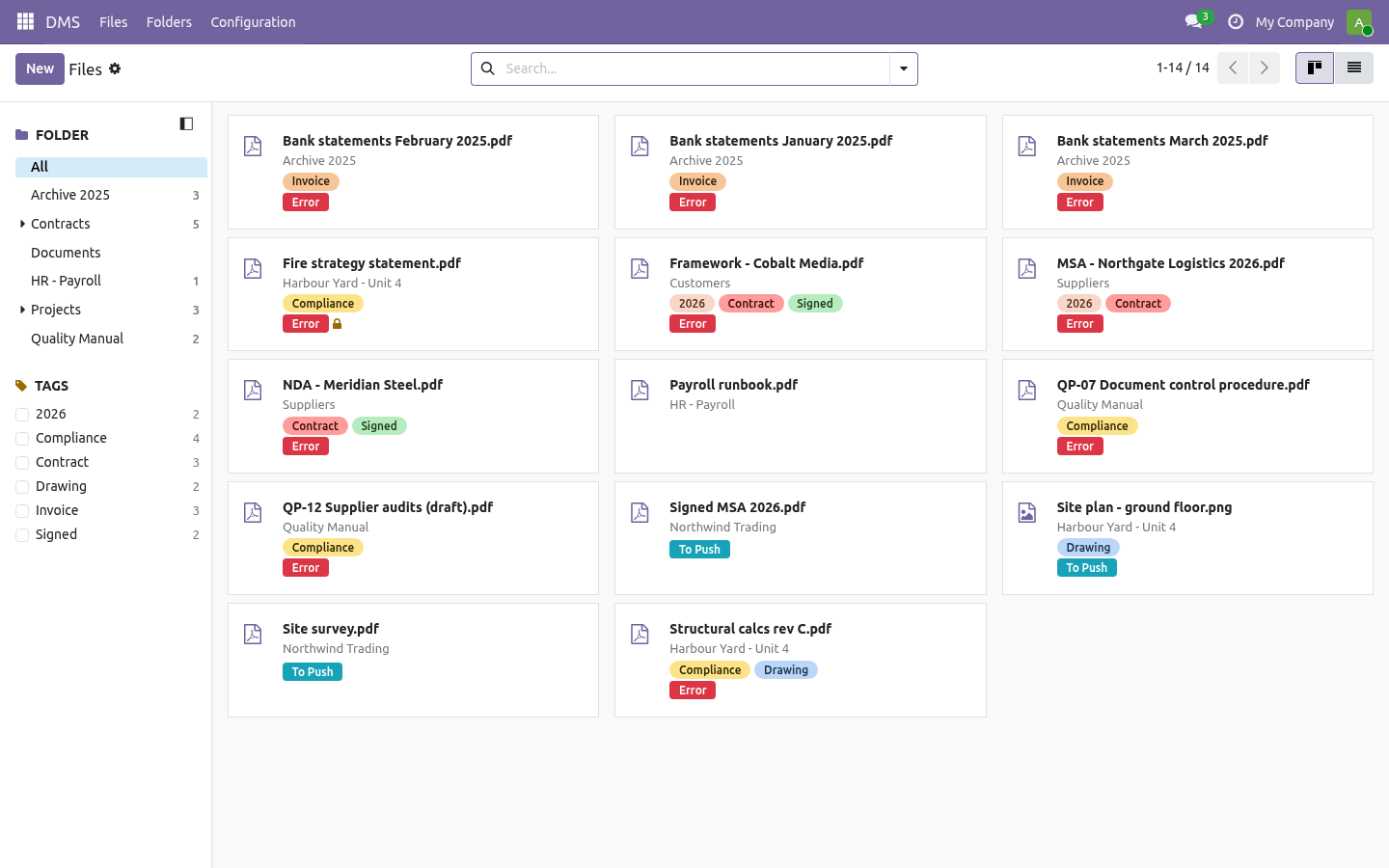Check the Invoice tag filter

coord(22,511)
